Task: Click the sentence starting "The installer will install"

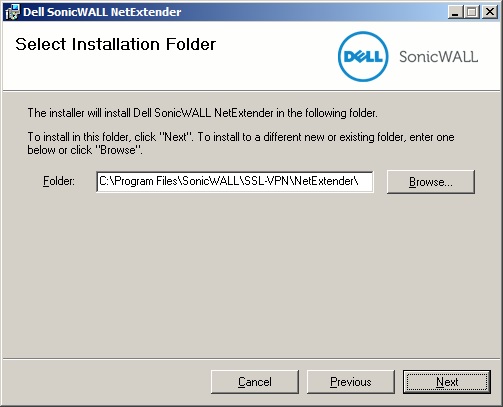Action: point(202,113)
